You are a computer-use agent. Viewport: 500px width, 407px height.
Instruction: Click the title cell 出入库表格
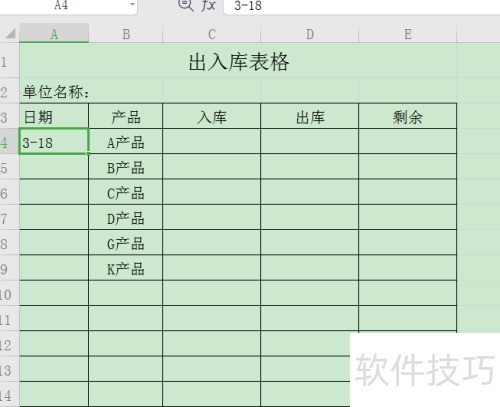[x=238, y=61]
